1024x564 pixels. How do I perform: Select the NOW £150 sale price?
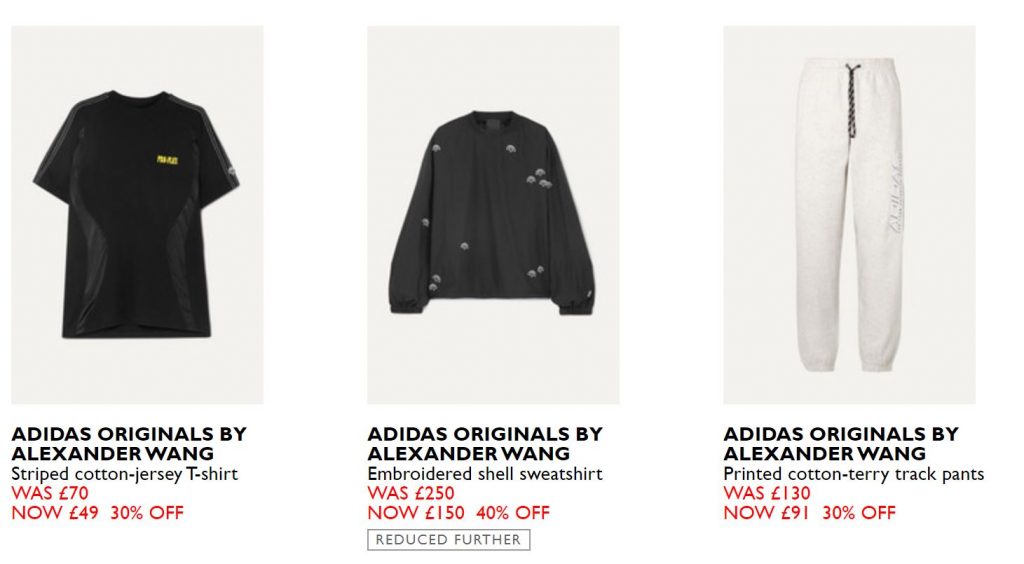click(x=415, y=513)
